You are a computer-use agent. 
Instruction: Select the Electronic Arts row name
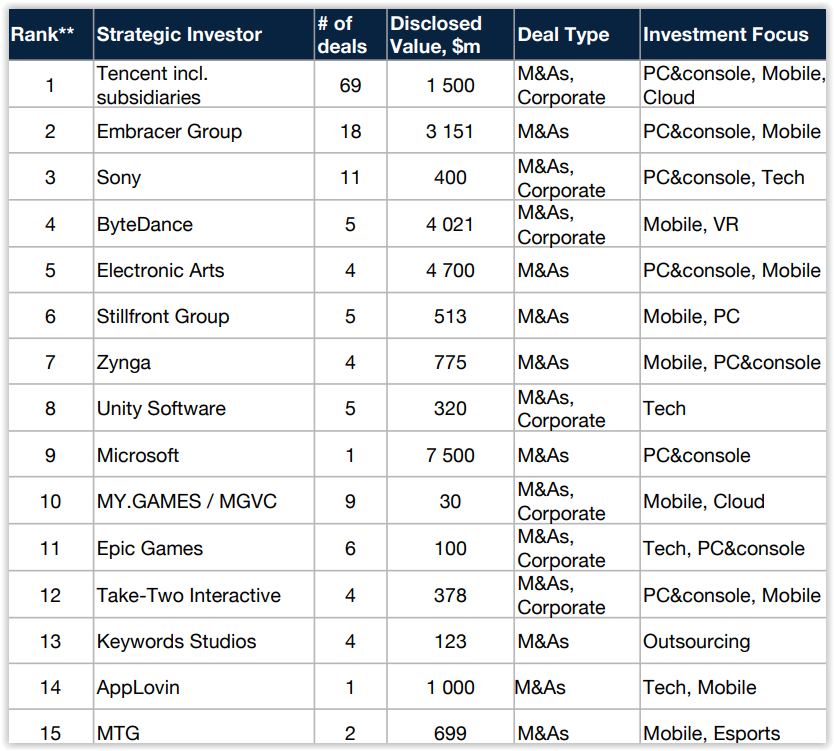[160, 270]
